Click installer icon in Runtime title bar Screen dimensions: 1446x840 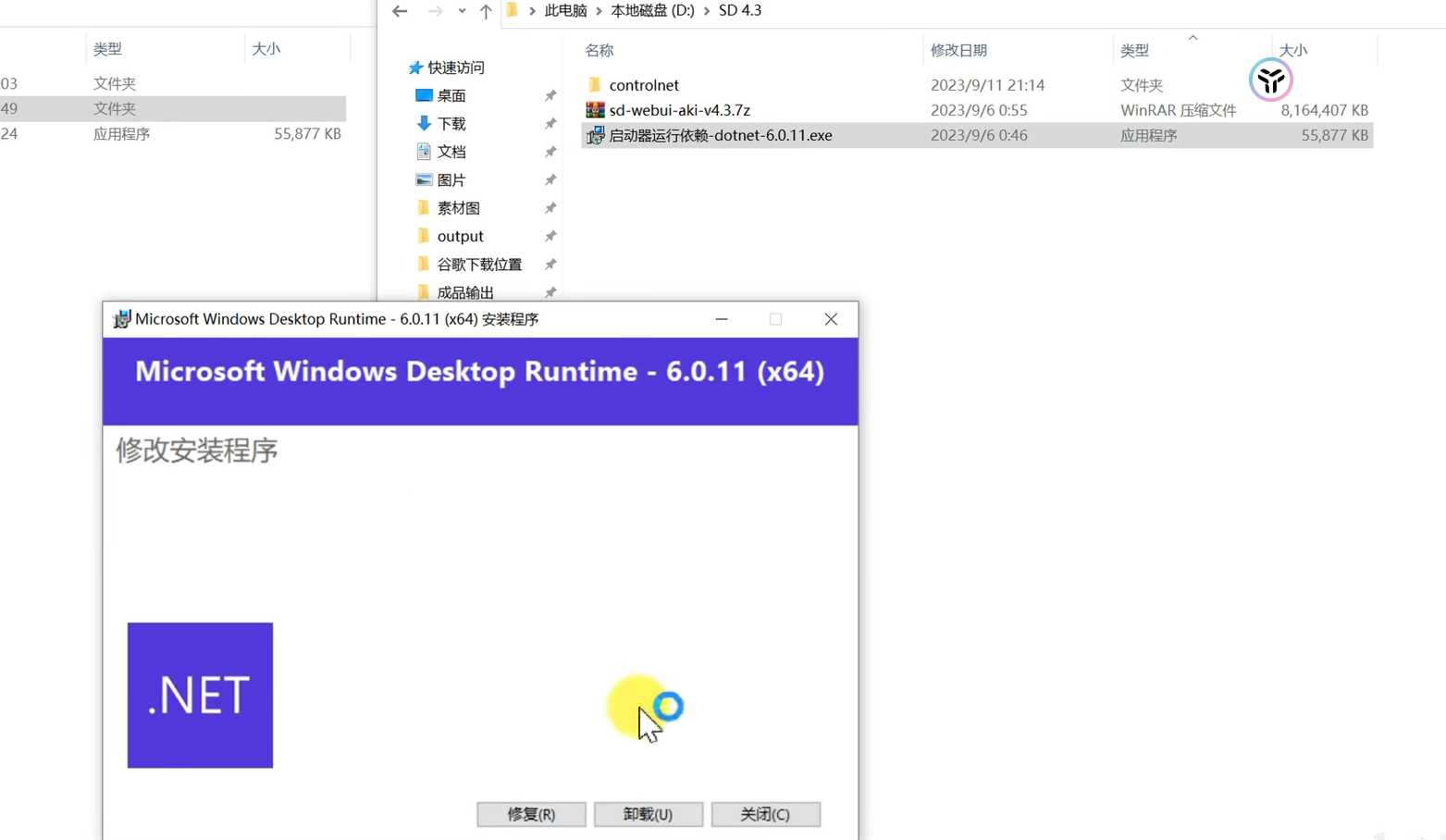point(121,319)
